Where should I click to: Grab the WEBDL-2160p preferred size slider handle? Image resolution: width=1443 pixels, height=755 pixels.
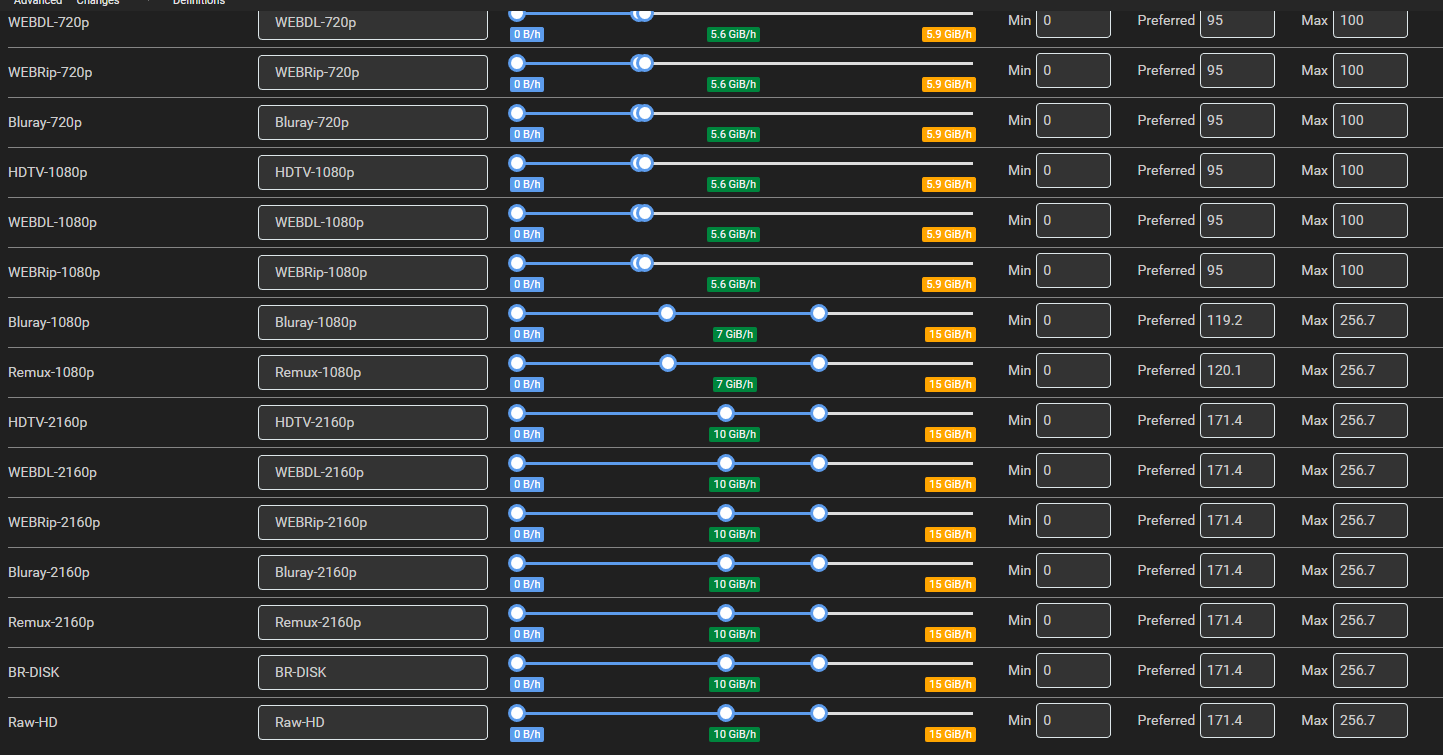tap(726, 463)
